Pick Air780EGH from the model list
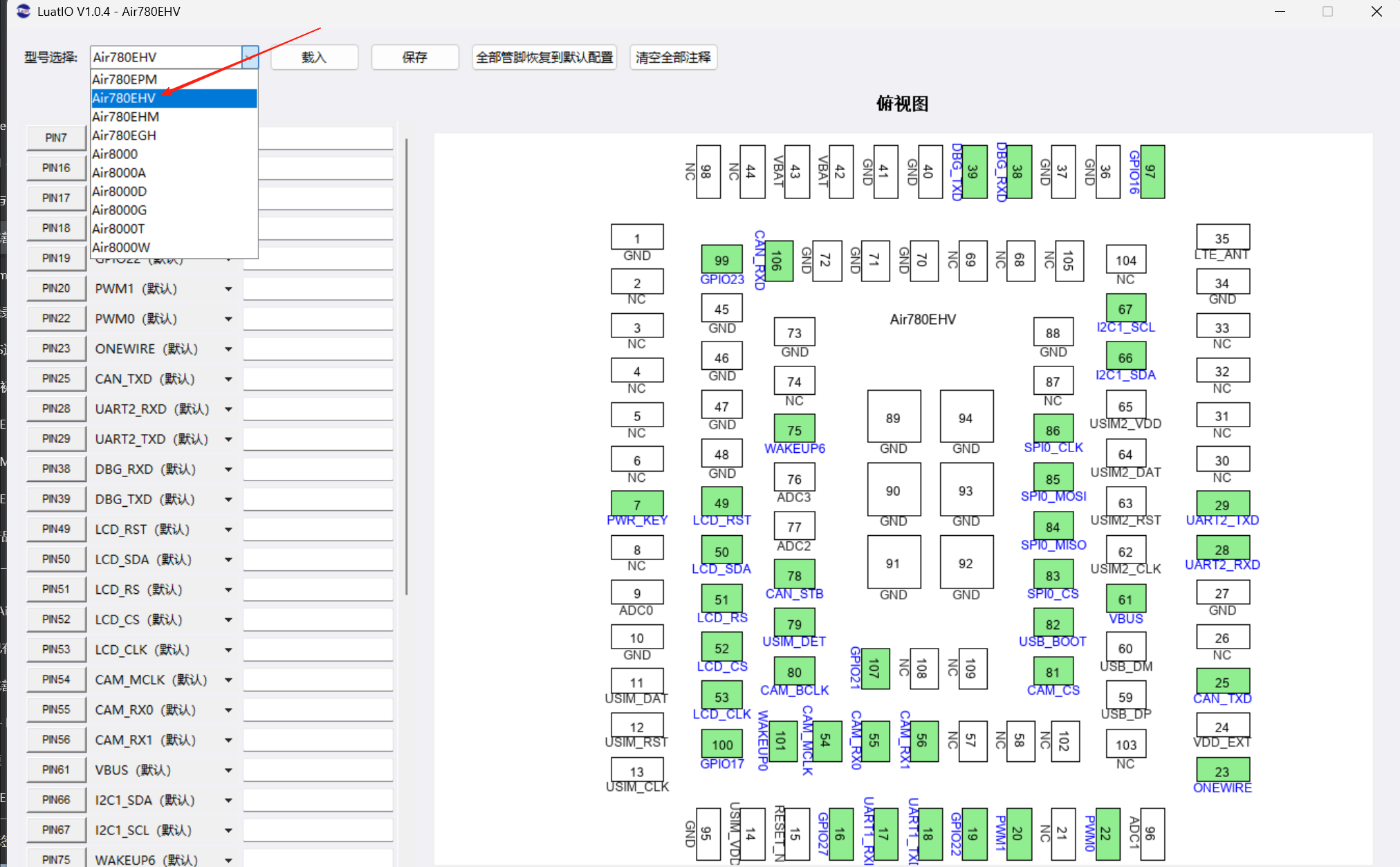The height and width of the screenshot is (867, 1400). [x=174, y=136]
